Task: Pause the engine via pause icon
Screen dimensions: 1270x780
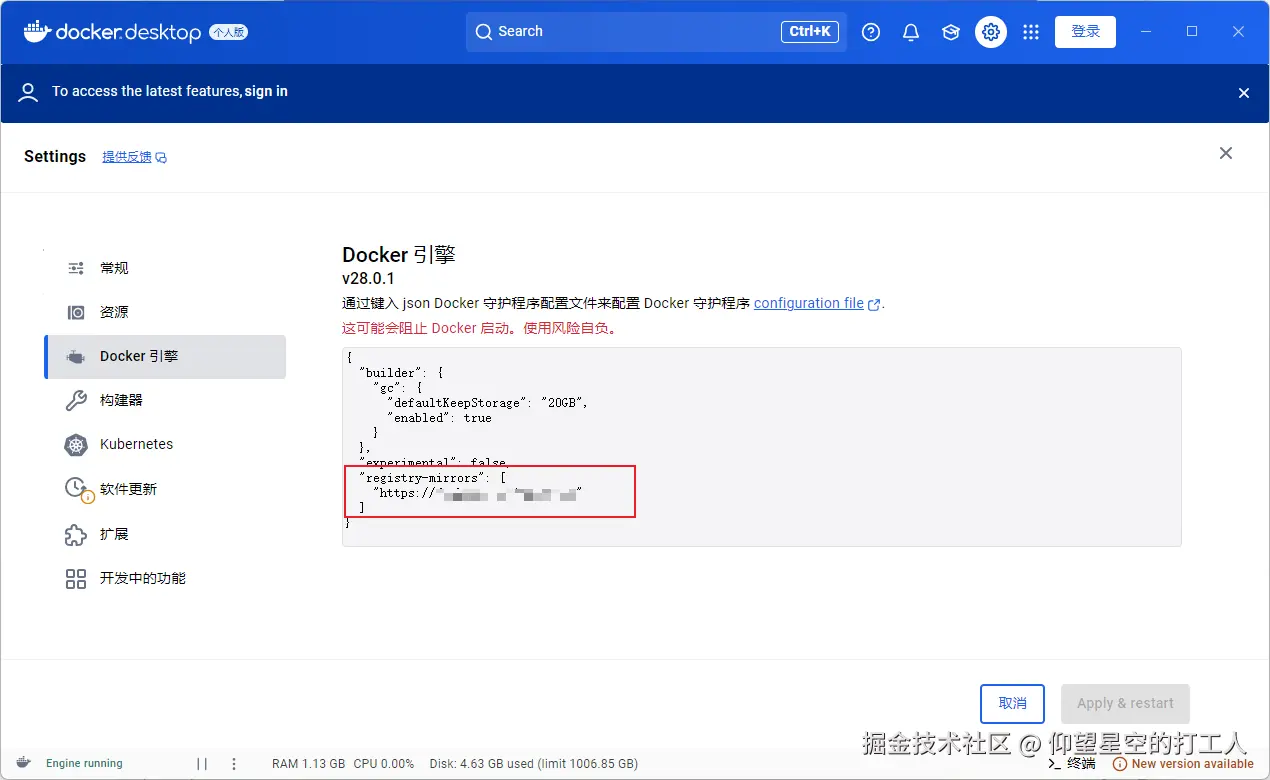Action: tap(202, 764)
